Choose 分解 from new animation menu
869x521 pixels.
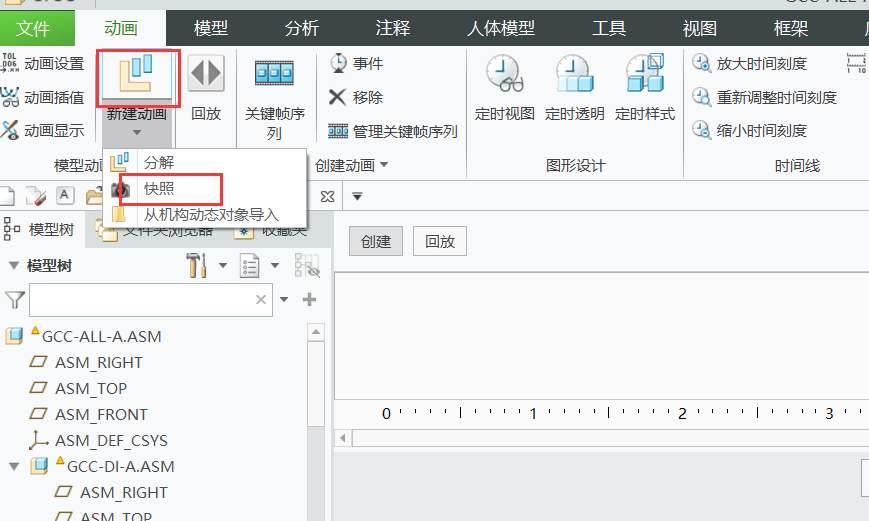tap(205, 162)
